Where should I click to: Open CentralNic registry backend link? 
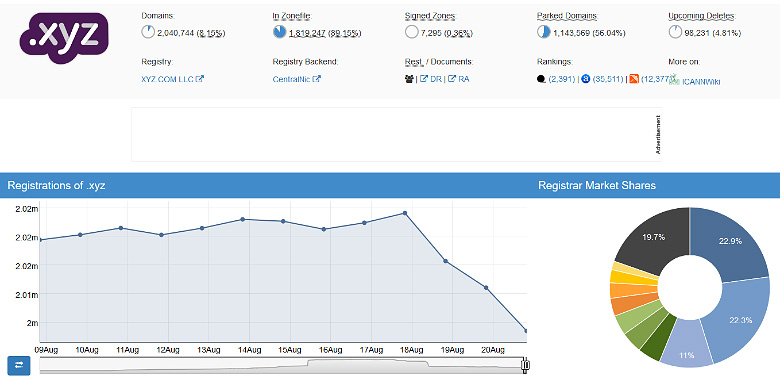point(296,79)
